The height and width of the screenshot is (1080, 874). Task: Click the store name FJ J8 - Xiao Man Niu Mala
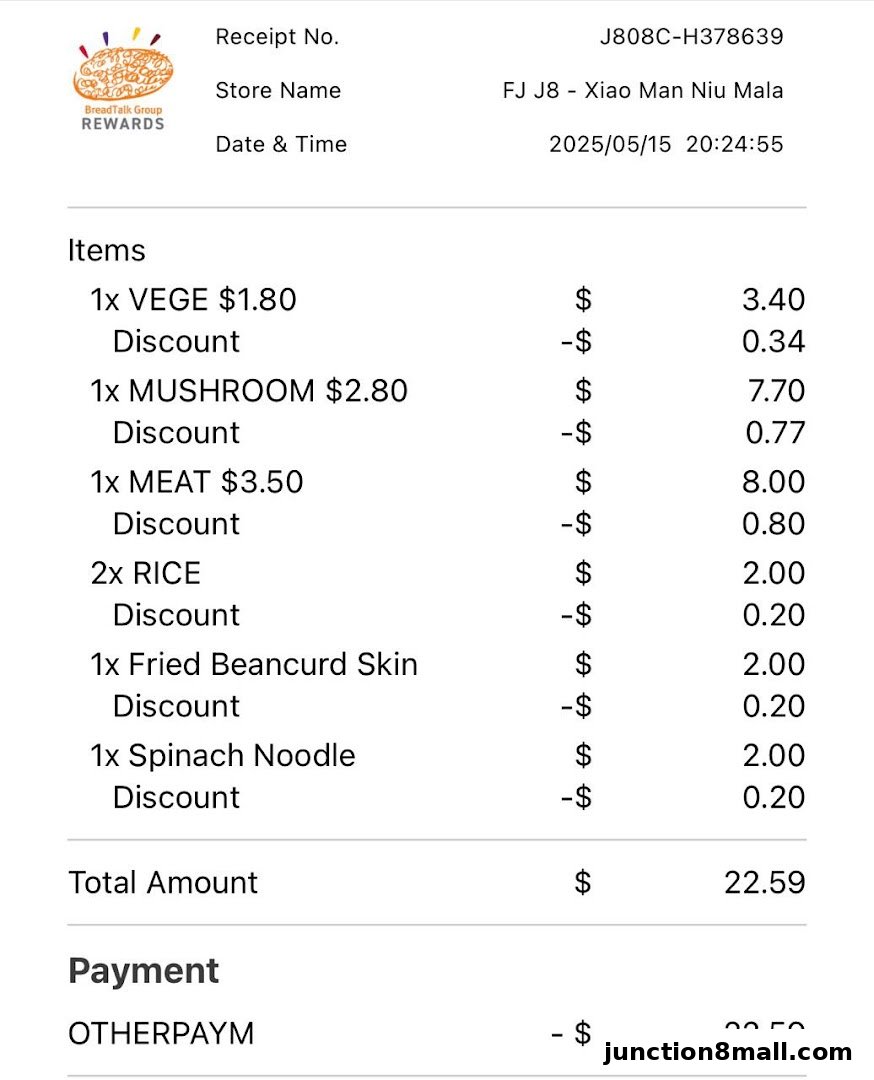pos(643,90)
